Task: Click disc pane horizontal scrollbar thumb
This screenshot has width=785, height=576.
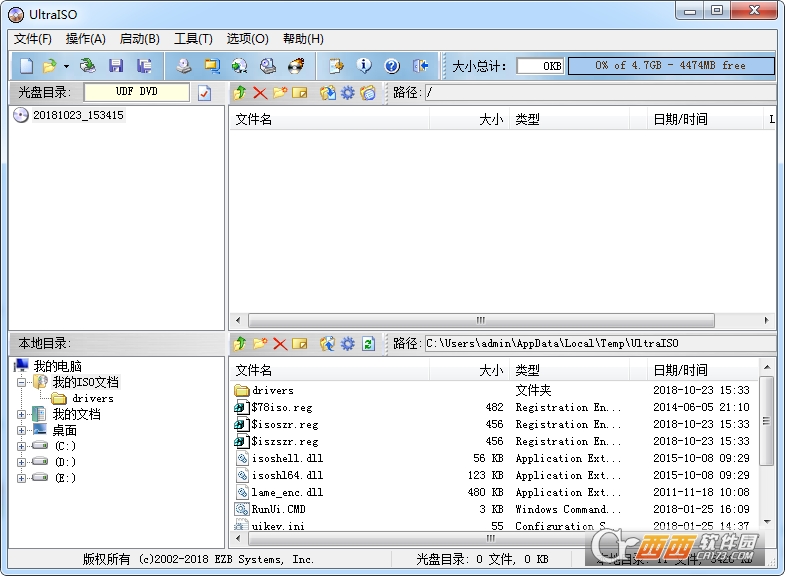Action: pos(481,320)
